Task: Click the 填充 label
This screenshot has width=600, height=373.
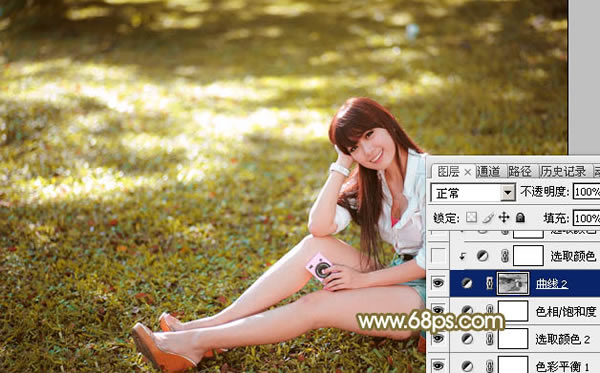Action: coord(557,218)
